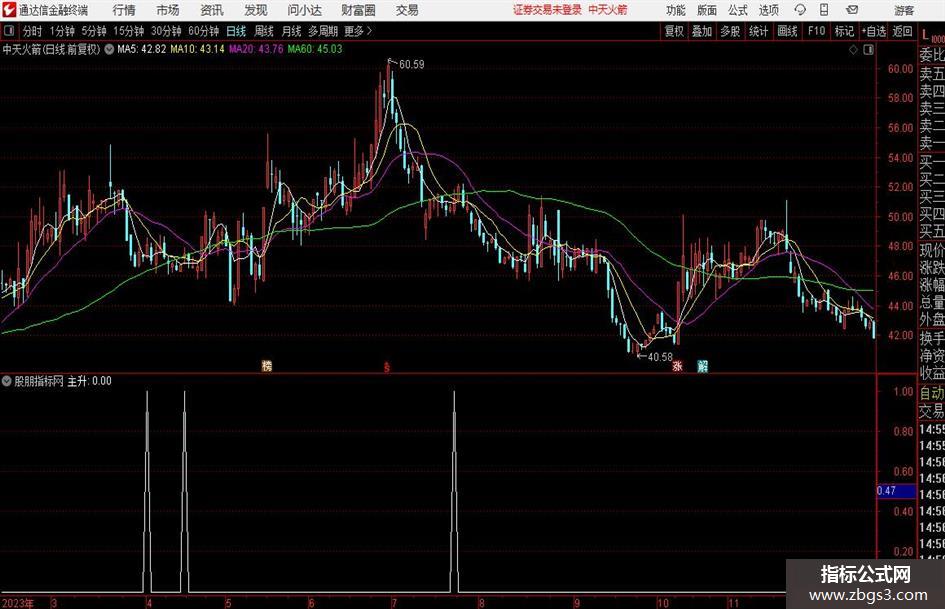Click the 40.58 low price label
Image resolution: width=945 pixels, height=609 pixels.
tap(660, 357)
